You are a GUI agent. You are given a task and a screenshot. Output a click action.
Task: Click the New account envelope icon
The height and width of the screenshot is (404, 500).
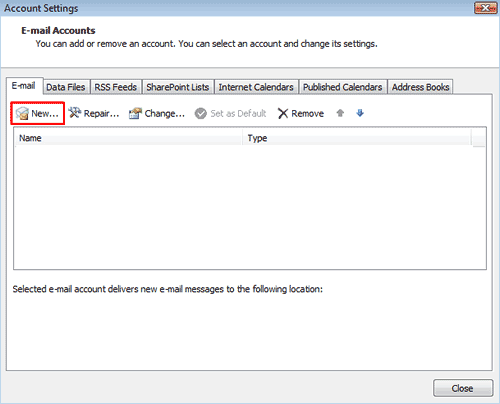pos(22,114)
